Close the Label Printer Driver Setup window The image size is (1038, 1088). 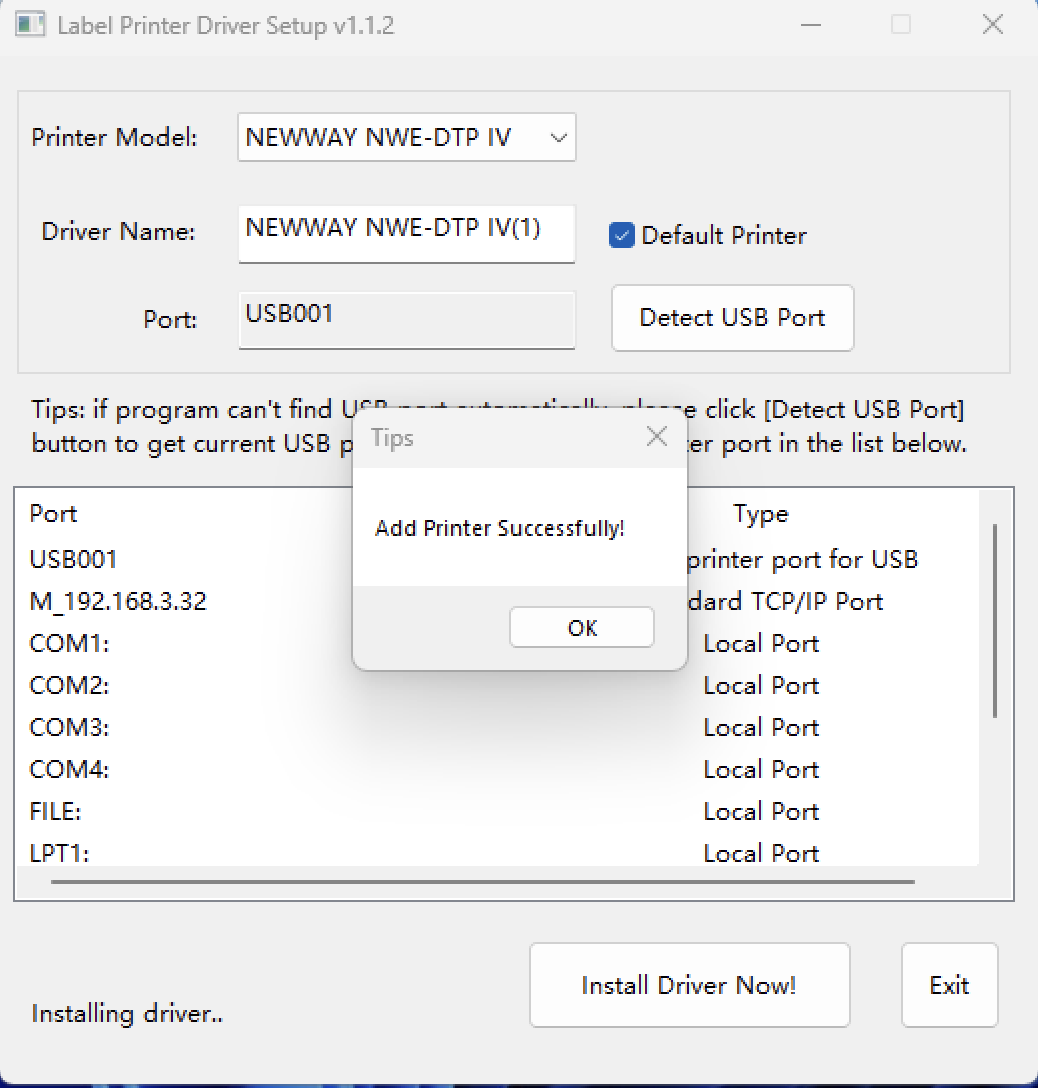993,25
